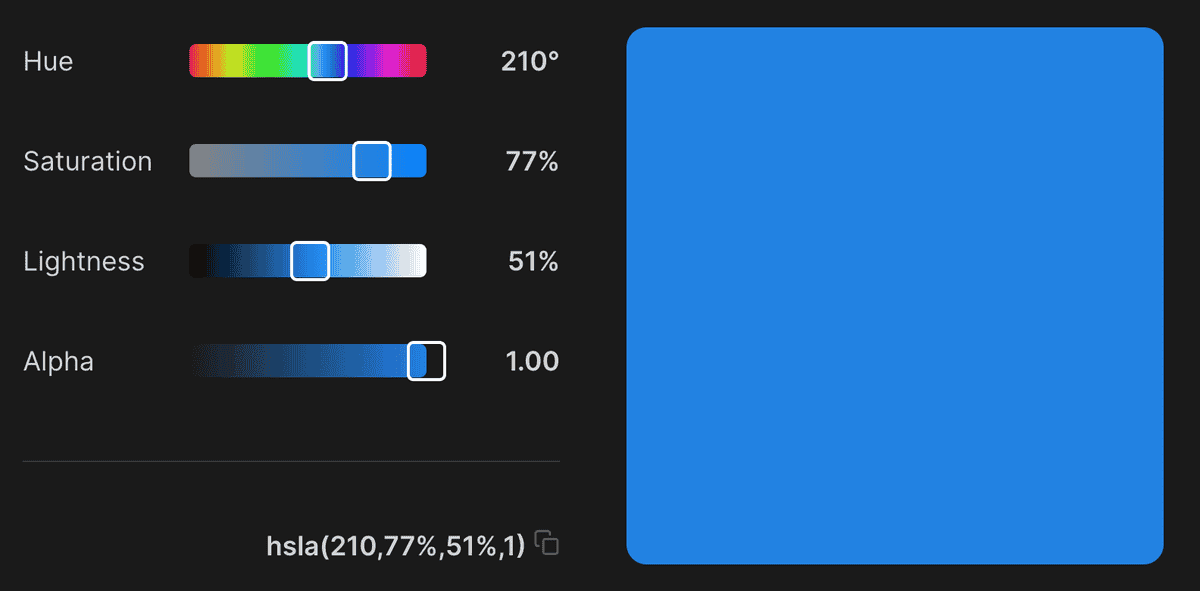Click the copy icon beside the hsla value
The width and height of the screenshot is (1200, 591).
(x=546, y=544)
